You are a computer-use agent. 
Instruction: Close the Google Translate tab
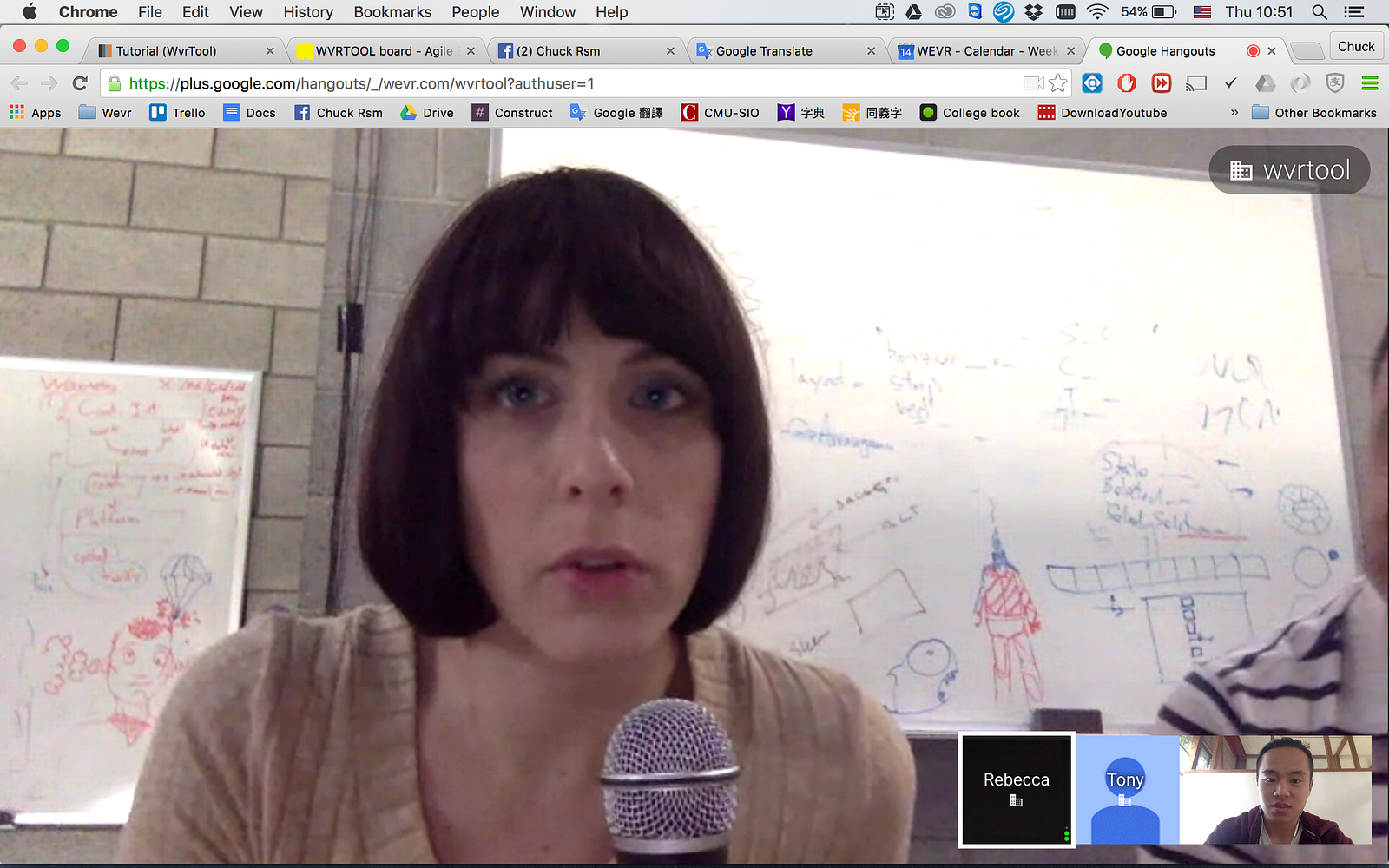pyautogui.click(x=871, y=51)
